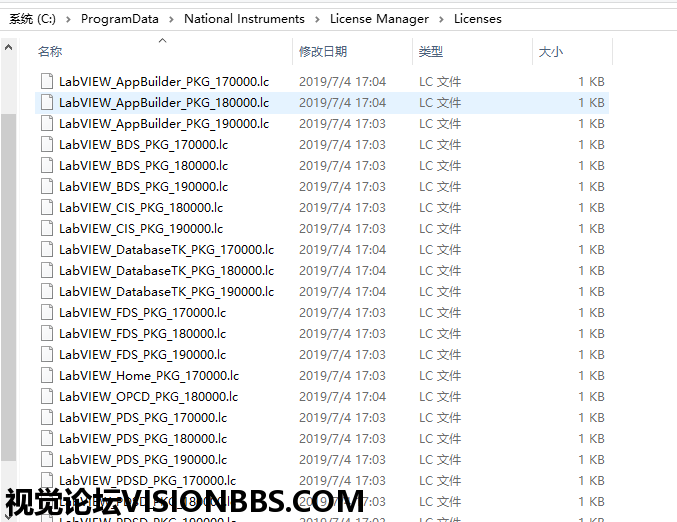Select file name LabVIEW_FDS_PKG_170000.lc
The image size is (677, 522).
[x=142, y=313]
